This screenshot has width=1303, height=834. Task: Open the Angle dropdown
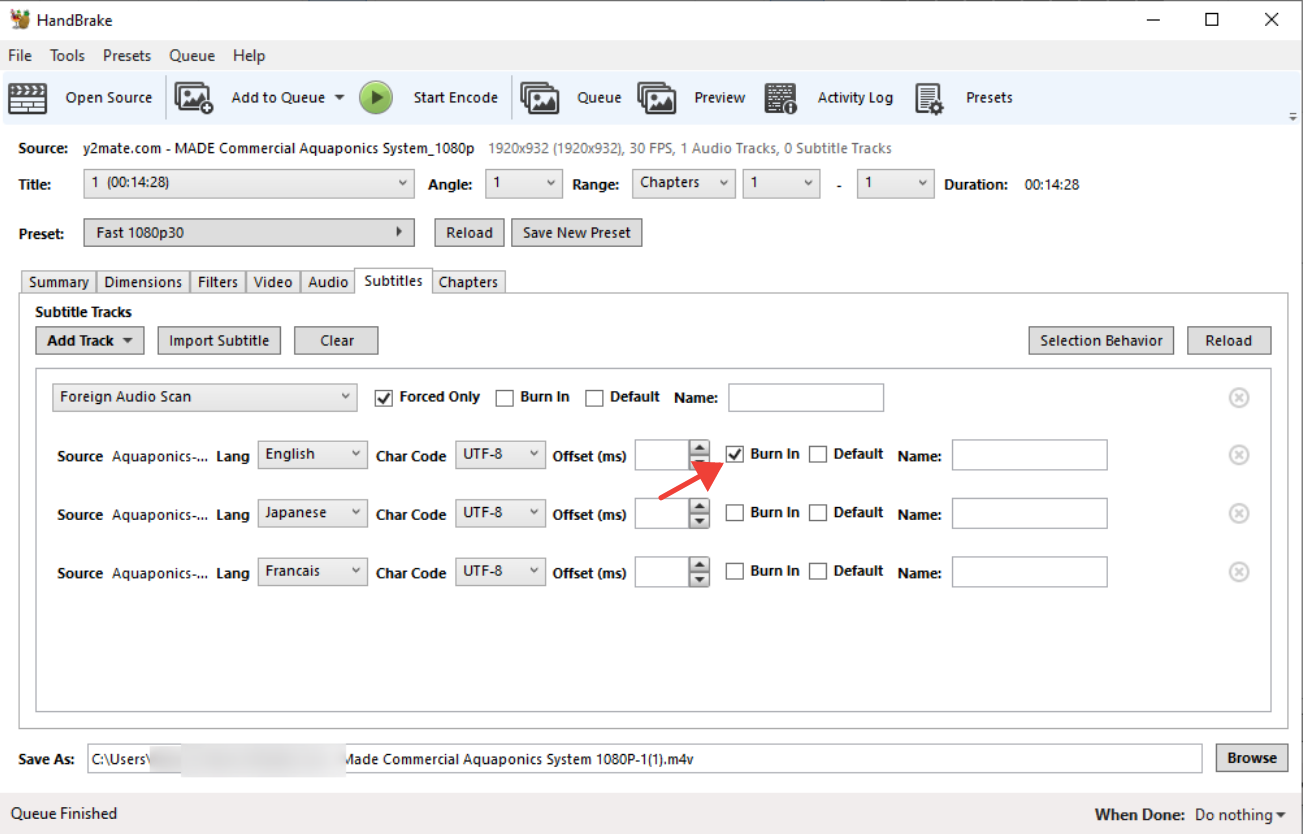tap(524, 183)
